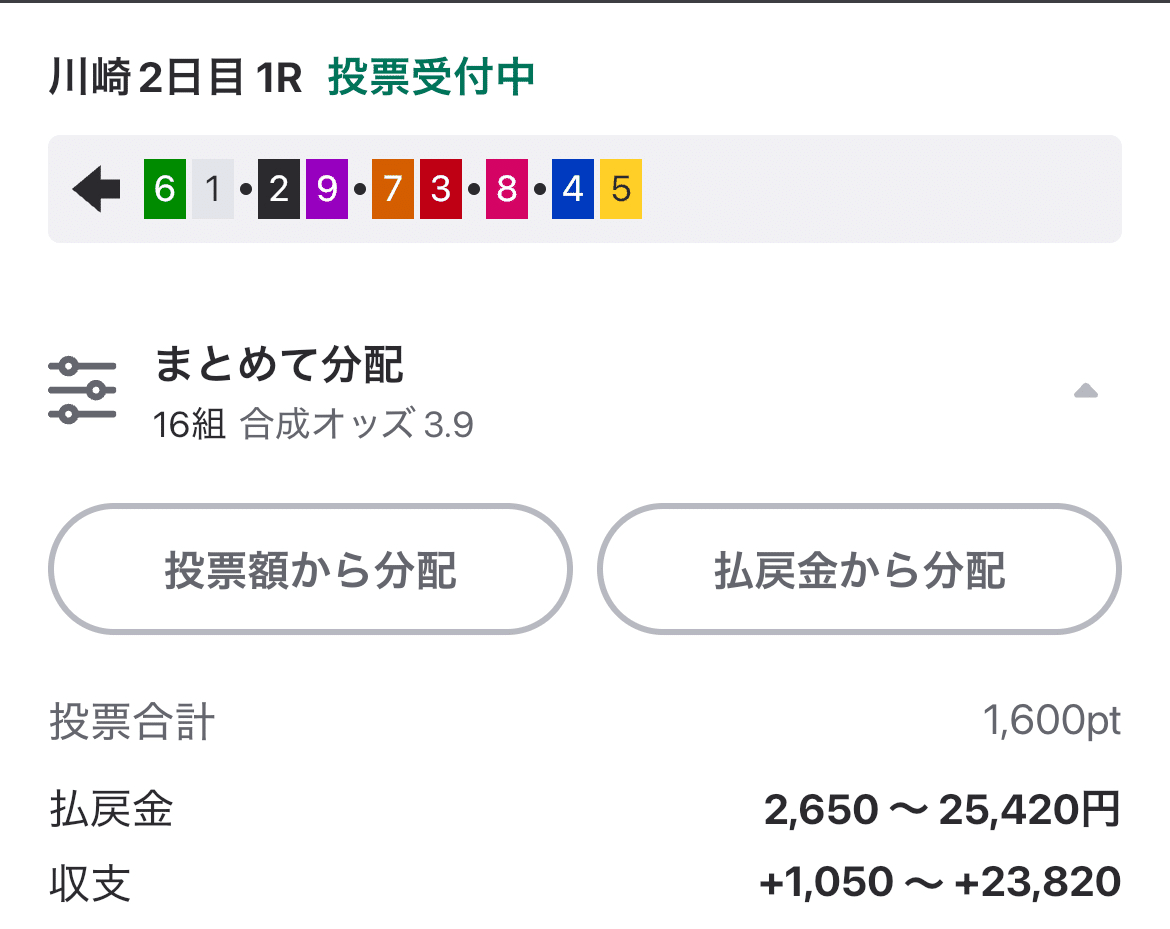Select the black number 2 badge
Viewport: 1170px width, 929px height.
277,189
